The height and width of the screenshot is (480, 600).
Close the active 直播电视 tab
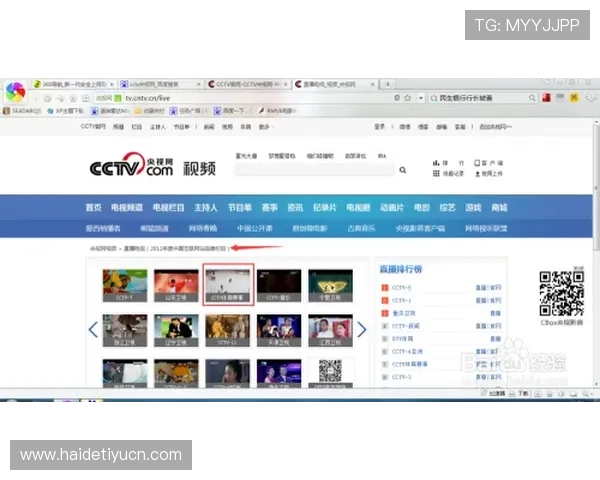click(x=372, y=84)
